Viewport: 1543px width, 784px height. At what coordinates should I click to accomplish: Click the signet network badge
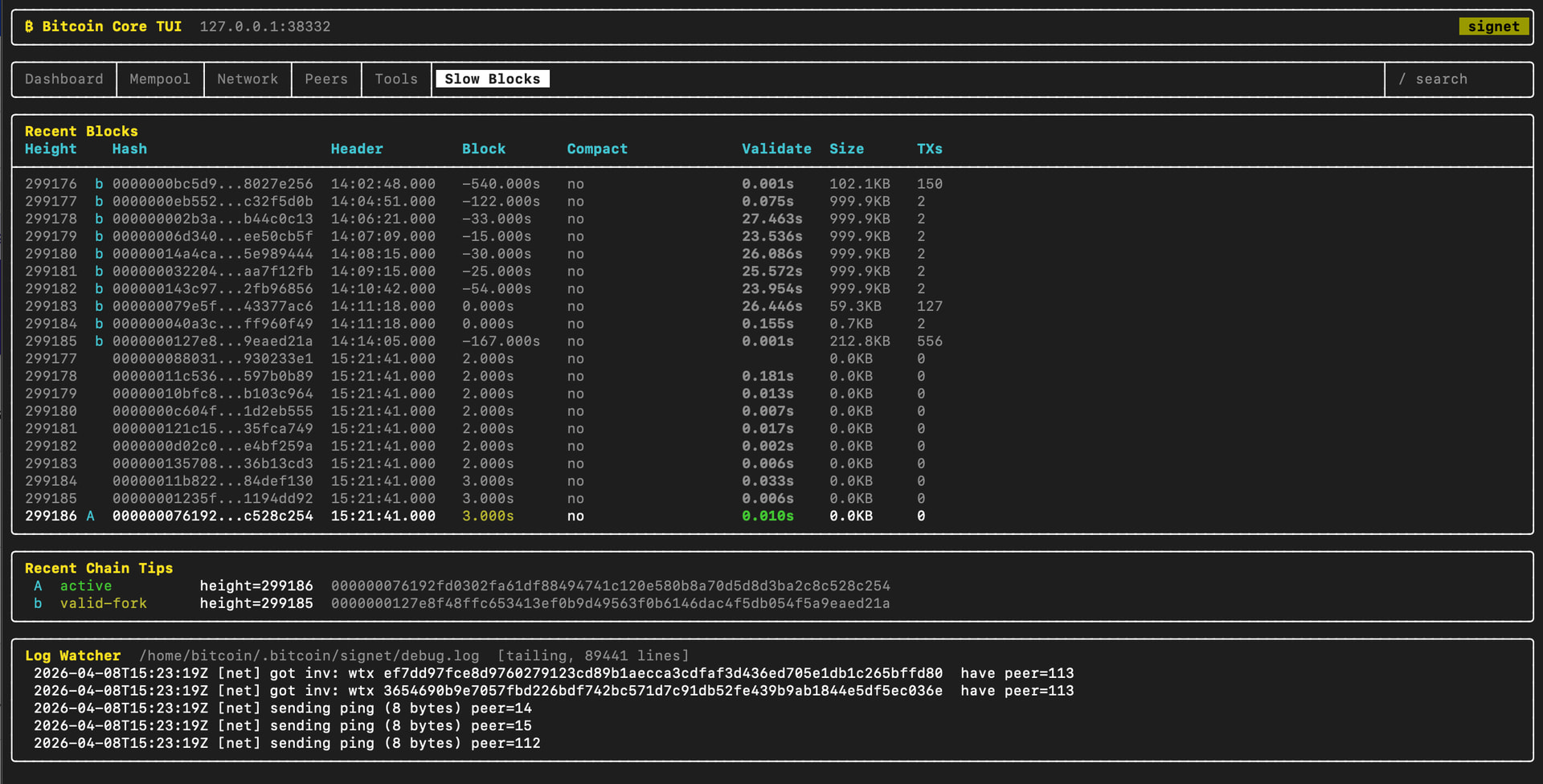[1493, 27]
